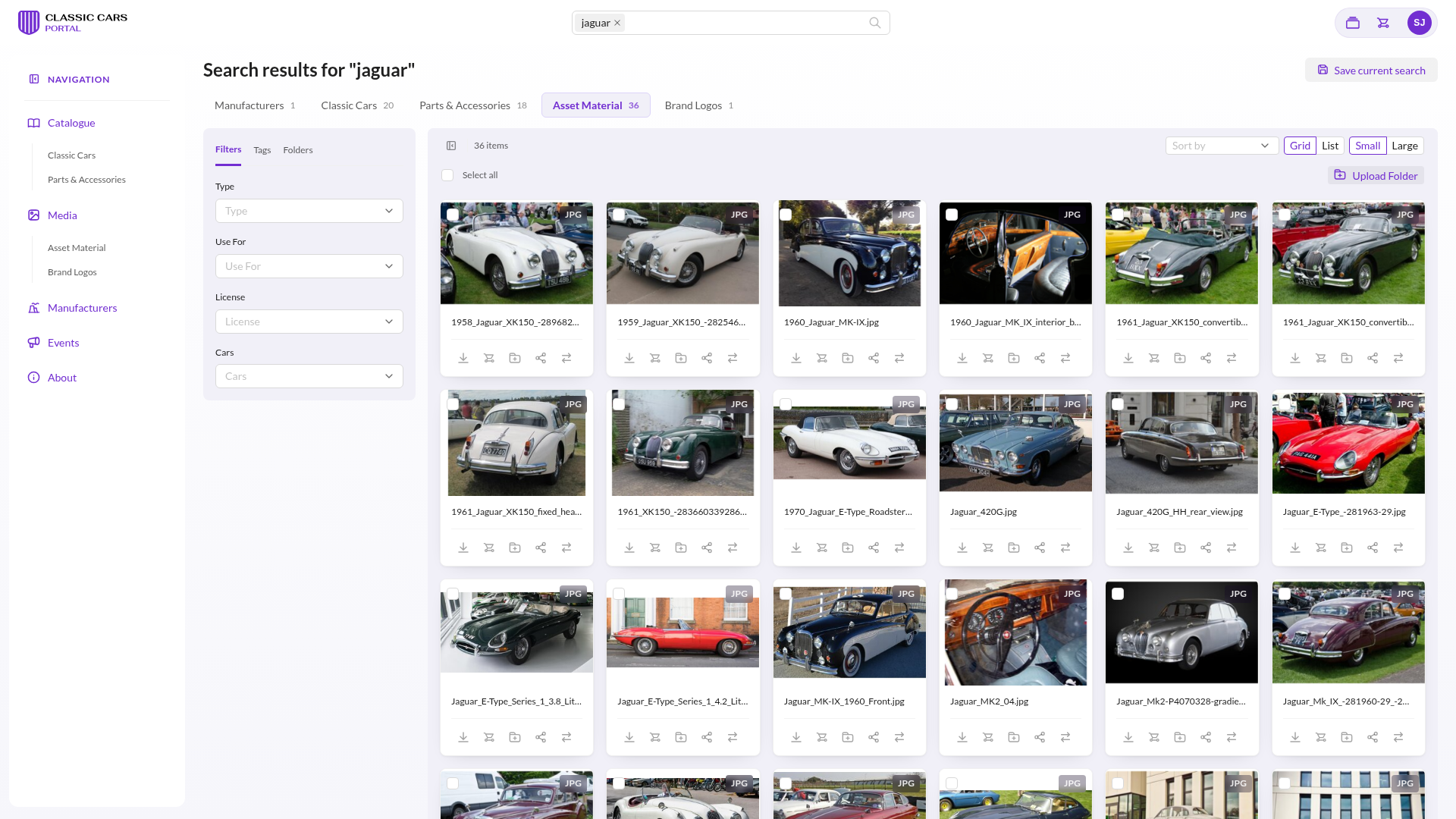1456x819 pixels.
Task: Open the Jaguar_E-Type_-281963-29.jpg thumbnail
Action: click(x=1348, y=443)
